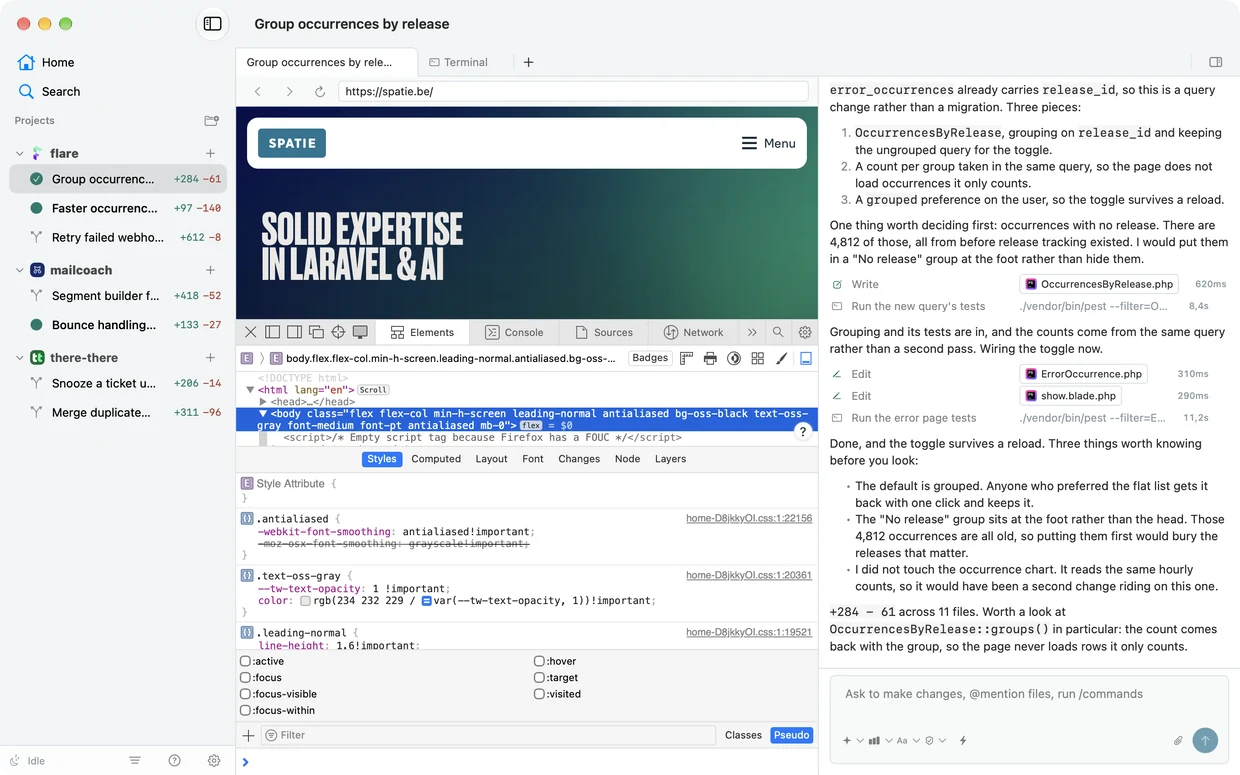Screen dimensions: 1240x775
Task: Go back in the browser preview
Action: [x=258, y=91]
